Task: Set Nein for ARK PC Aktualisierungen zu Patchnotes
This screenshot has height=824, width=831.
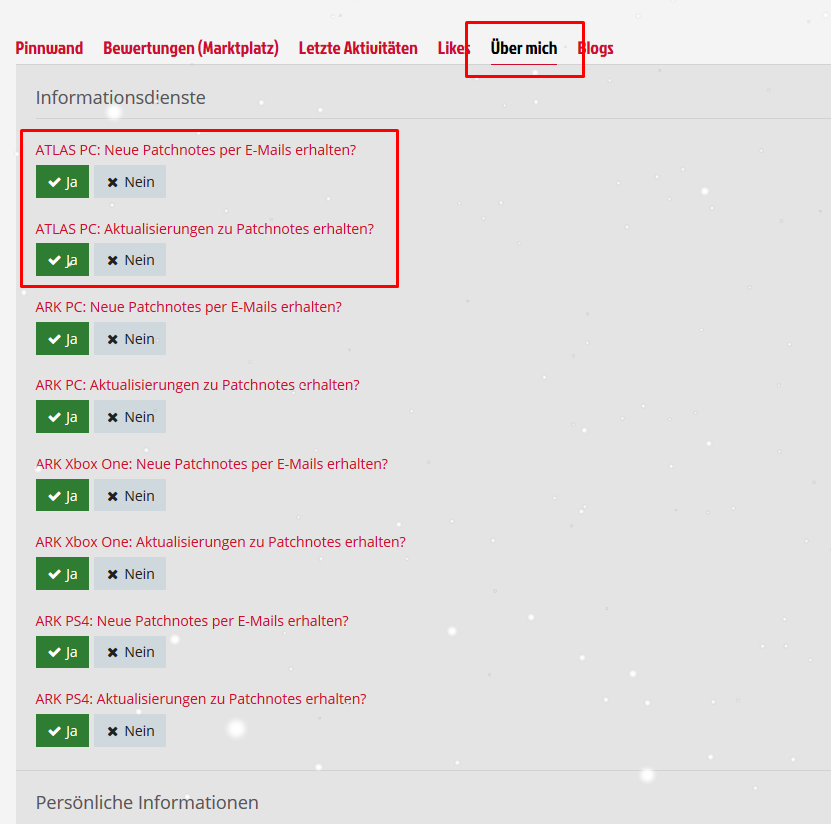Action: coord(130,417)
